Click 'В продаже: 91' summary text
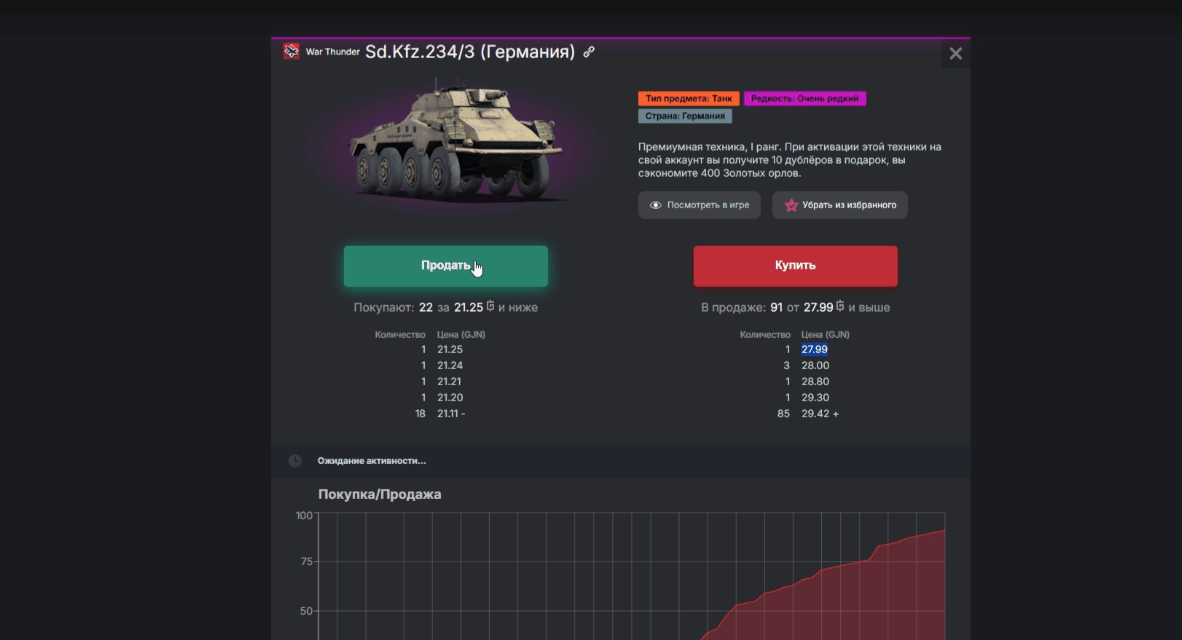Viewport: 1182px width, 640px height. [x=742, y=308]
